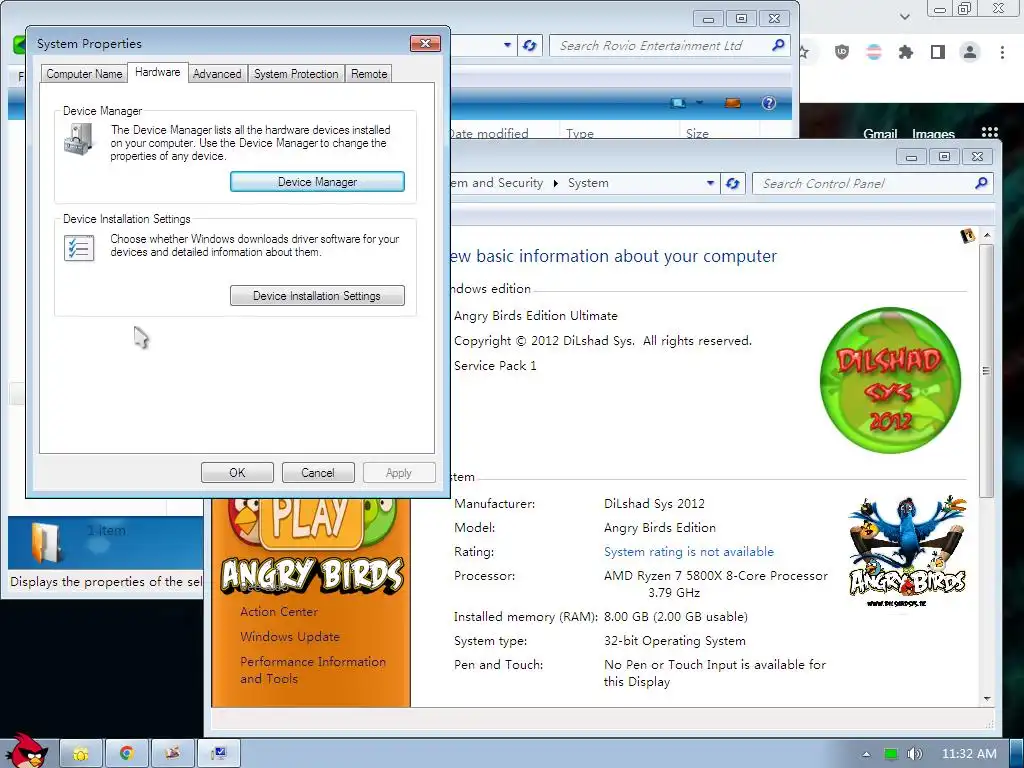
Task: Click the striped flag extension icon
Action: [x=874, y=52]
